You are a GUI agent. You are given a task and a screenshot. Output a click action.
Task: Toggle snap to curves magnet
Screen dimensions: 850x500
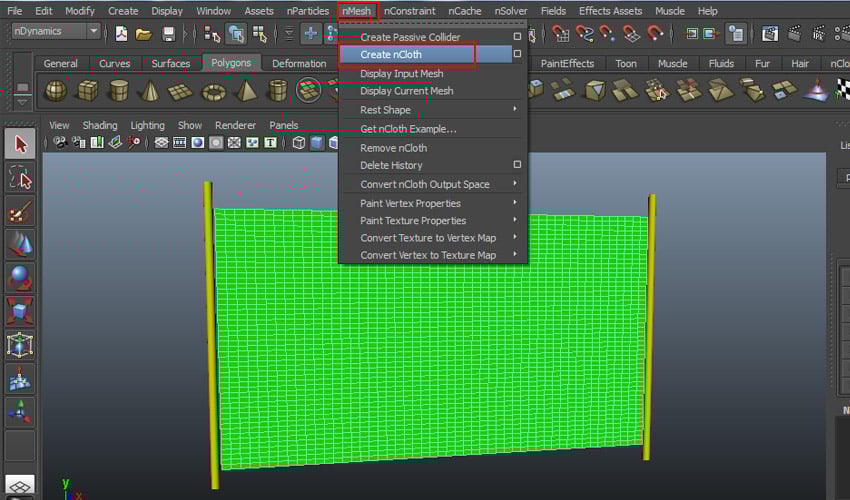pyautogui.click(x=584, y=34)
